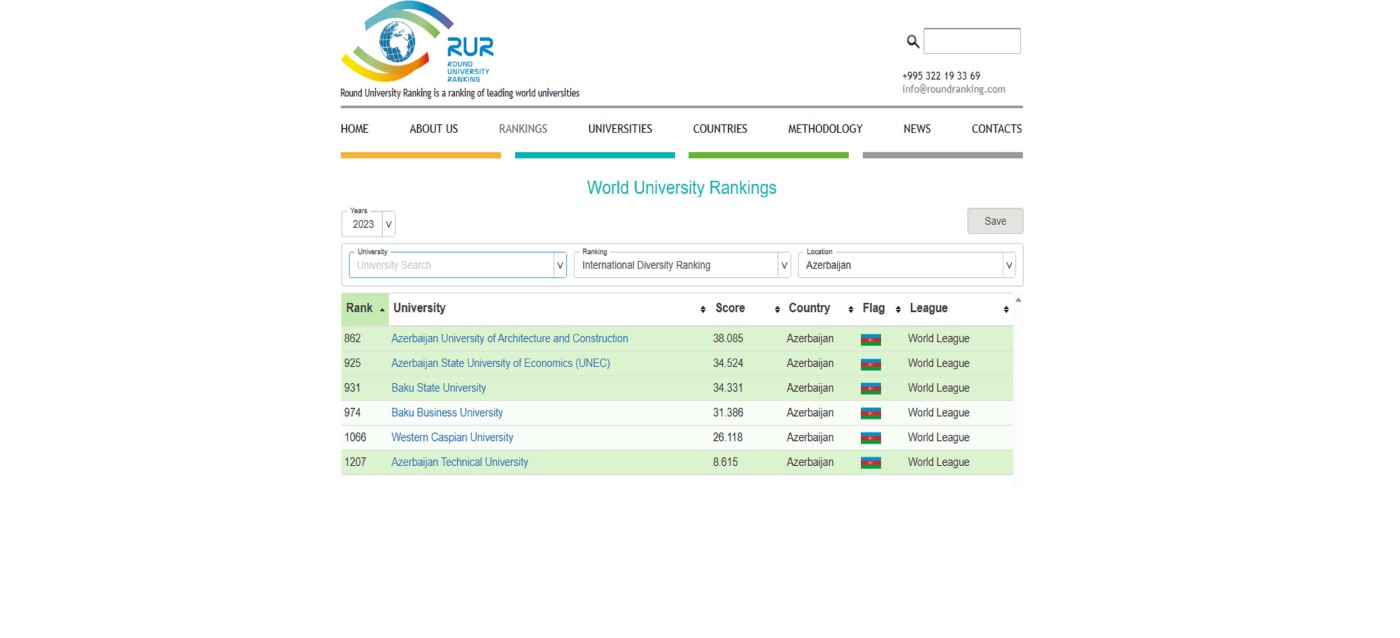Click the site search box in header
The height and width of the screenshot is (638, 1400).
[x=971, y=41]
